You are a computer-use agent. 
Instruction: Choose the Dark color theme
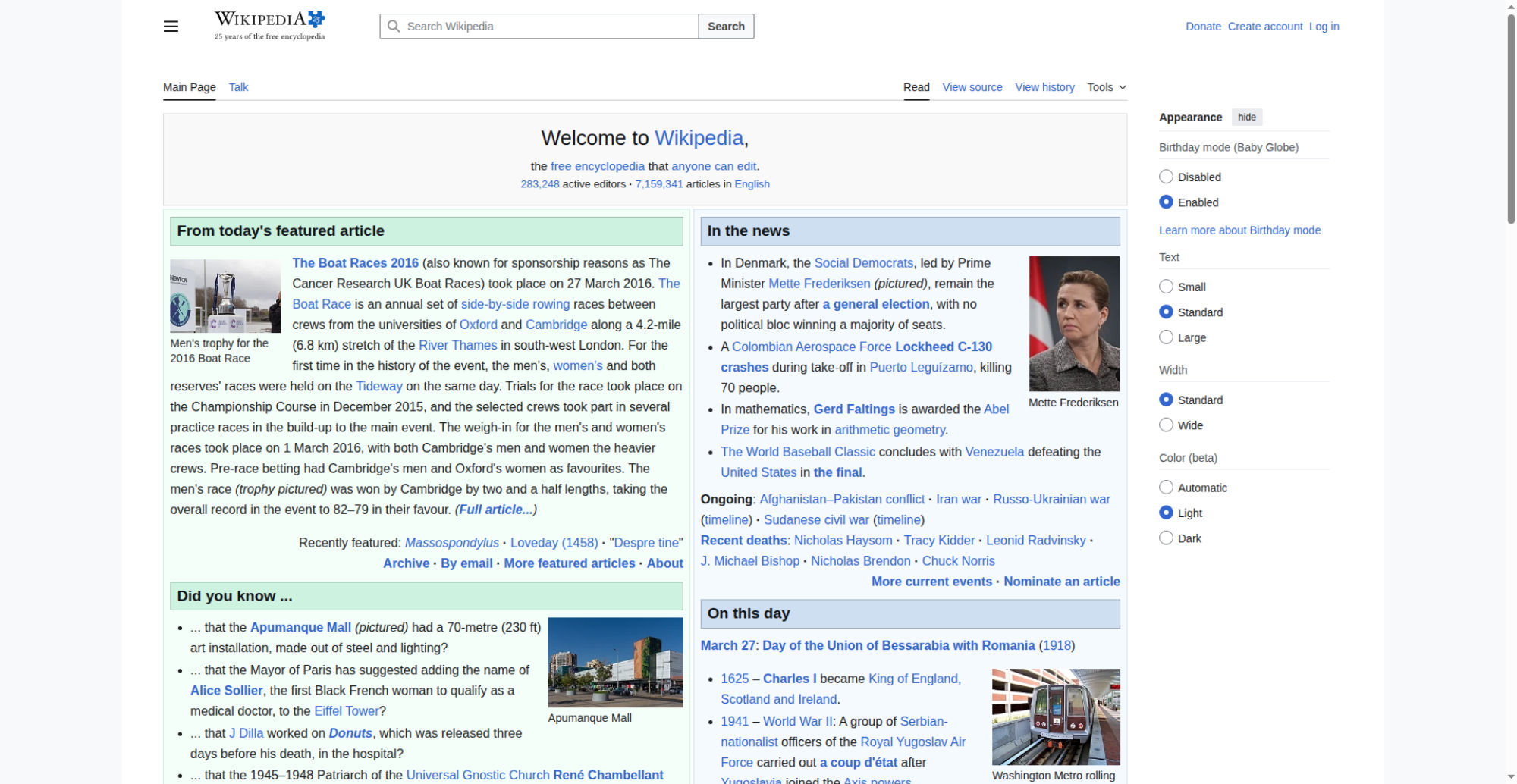tap(1166, 538)
